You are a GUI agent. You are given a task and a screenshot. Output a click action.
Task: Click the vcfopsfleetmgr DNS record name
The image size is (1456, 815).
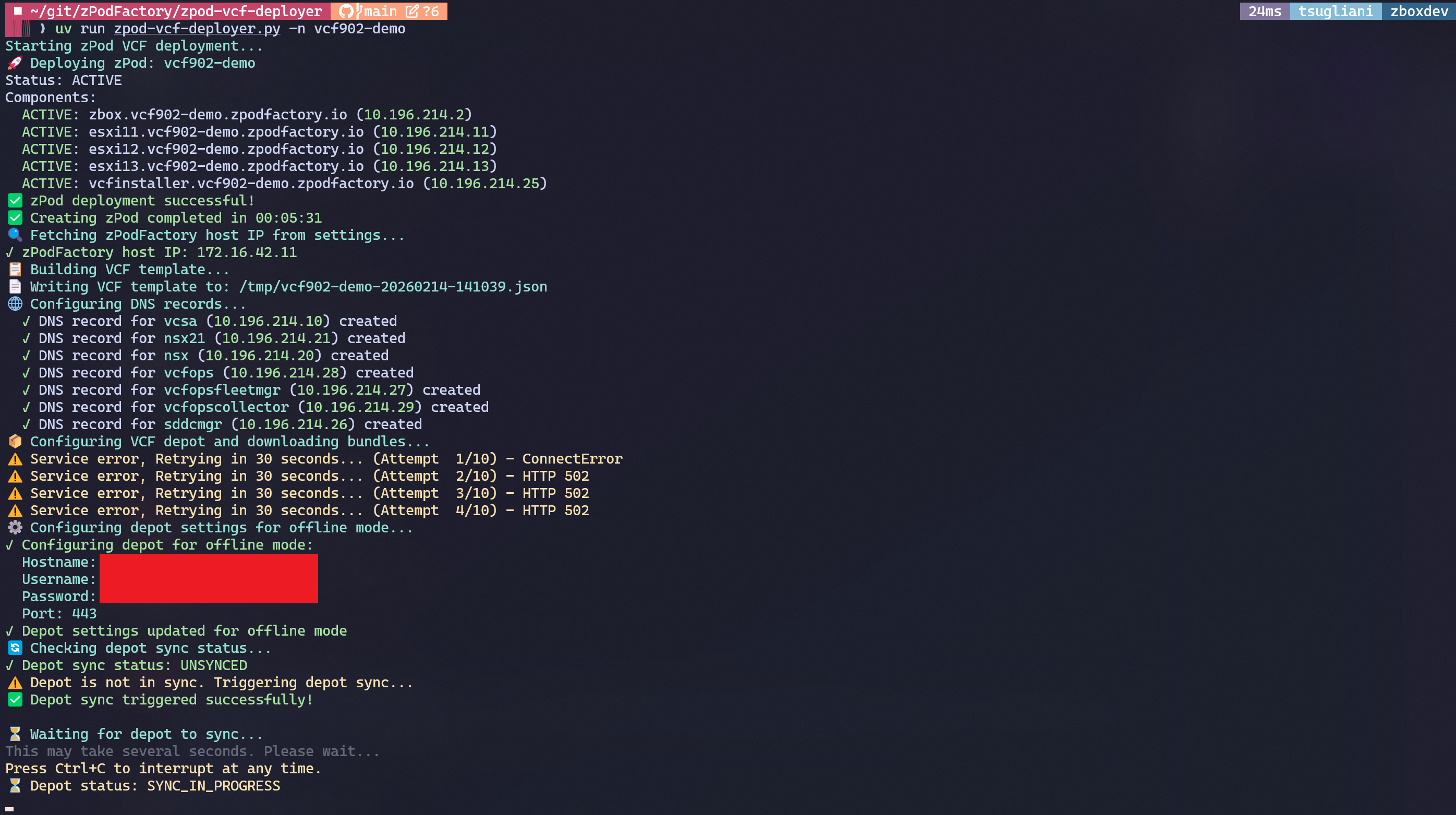(222, 390)
